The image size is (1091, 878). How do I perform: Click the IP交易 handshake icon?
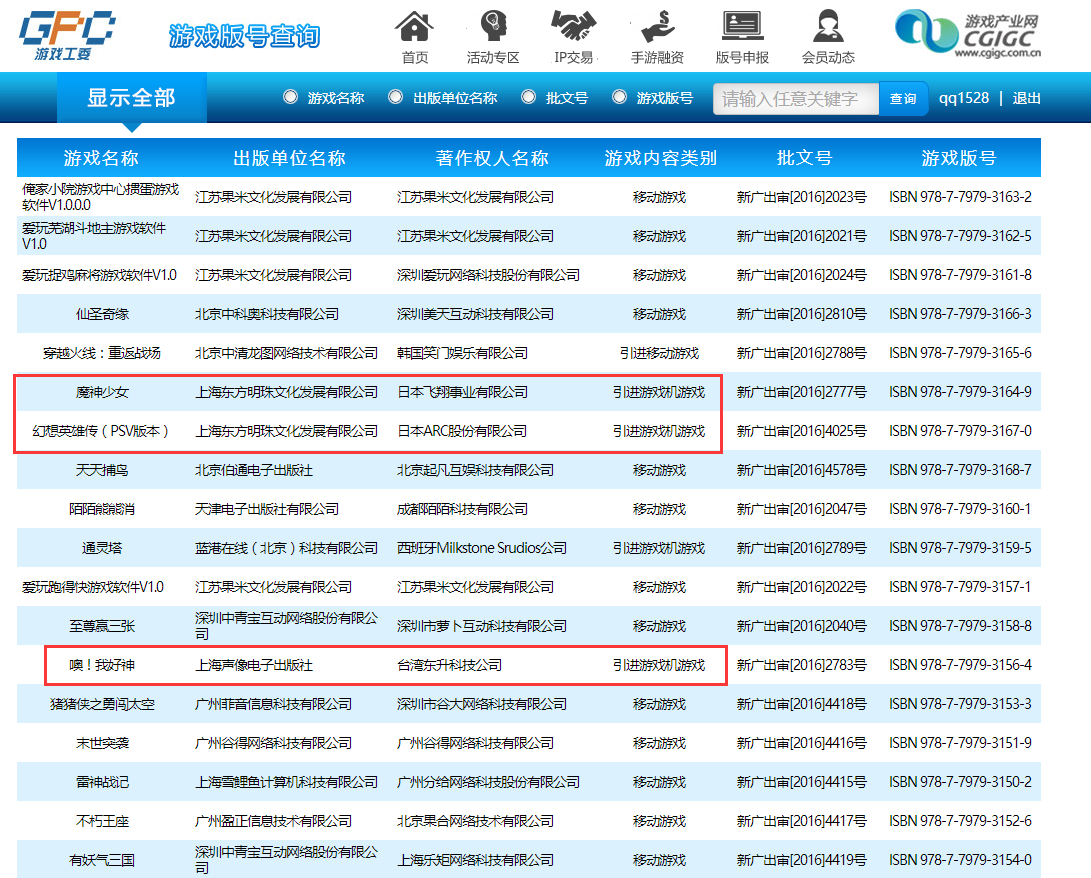click(x=574, y=26)
